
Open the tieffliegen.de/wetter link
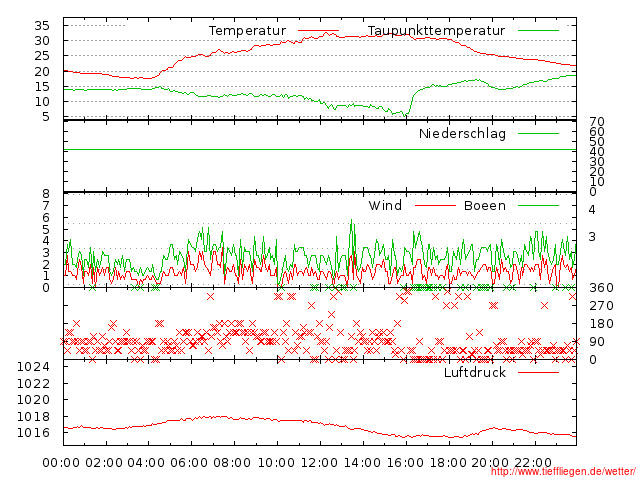click(x=563, y=472)
